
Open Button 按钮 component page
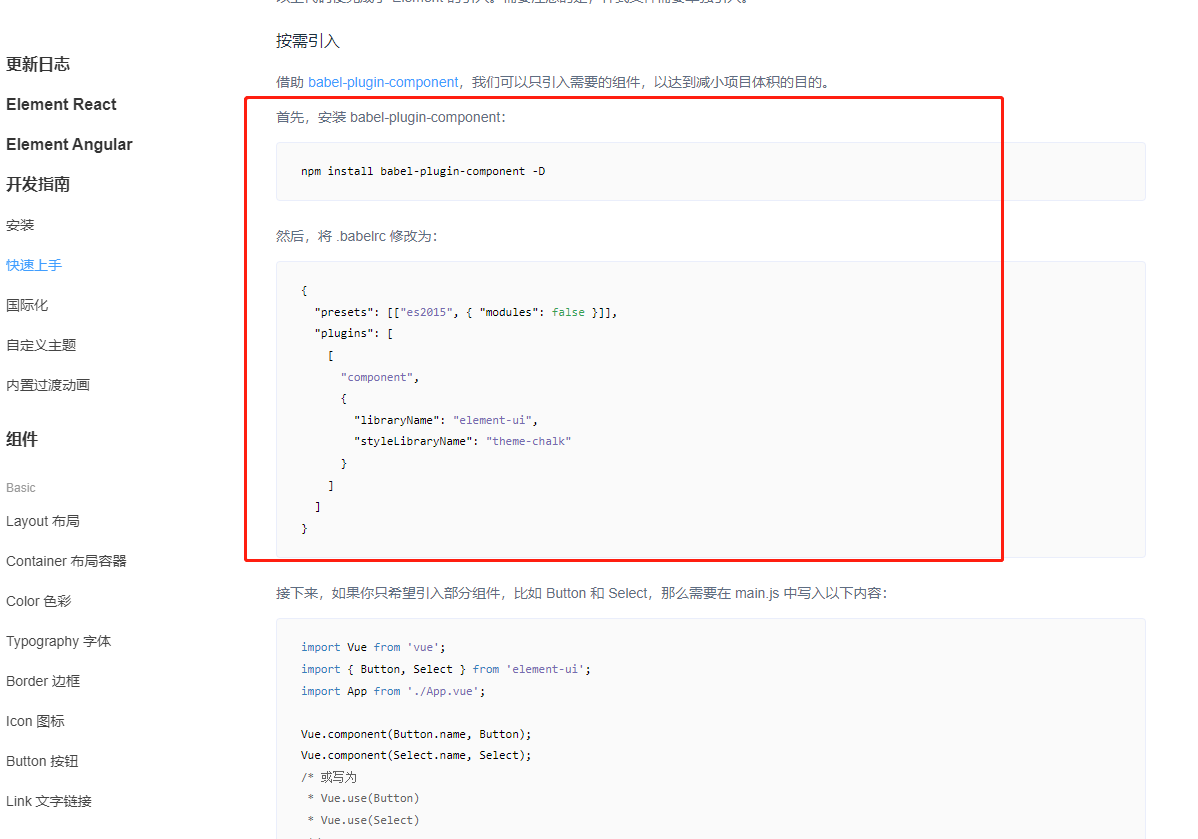(42, 761)
